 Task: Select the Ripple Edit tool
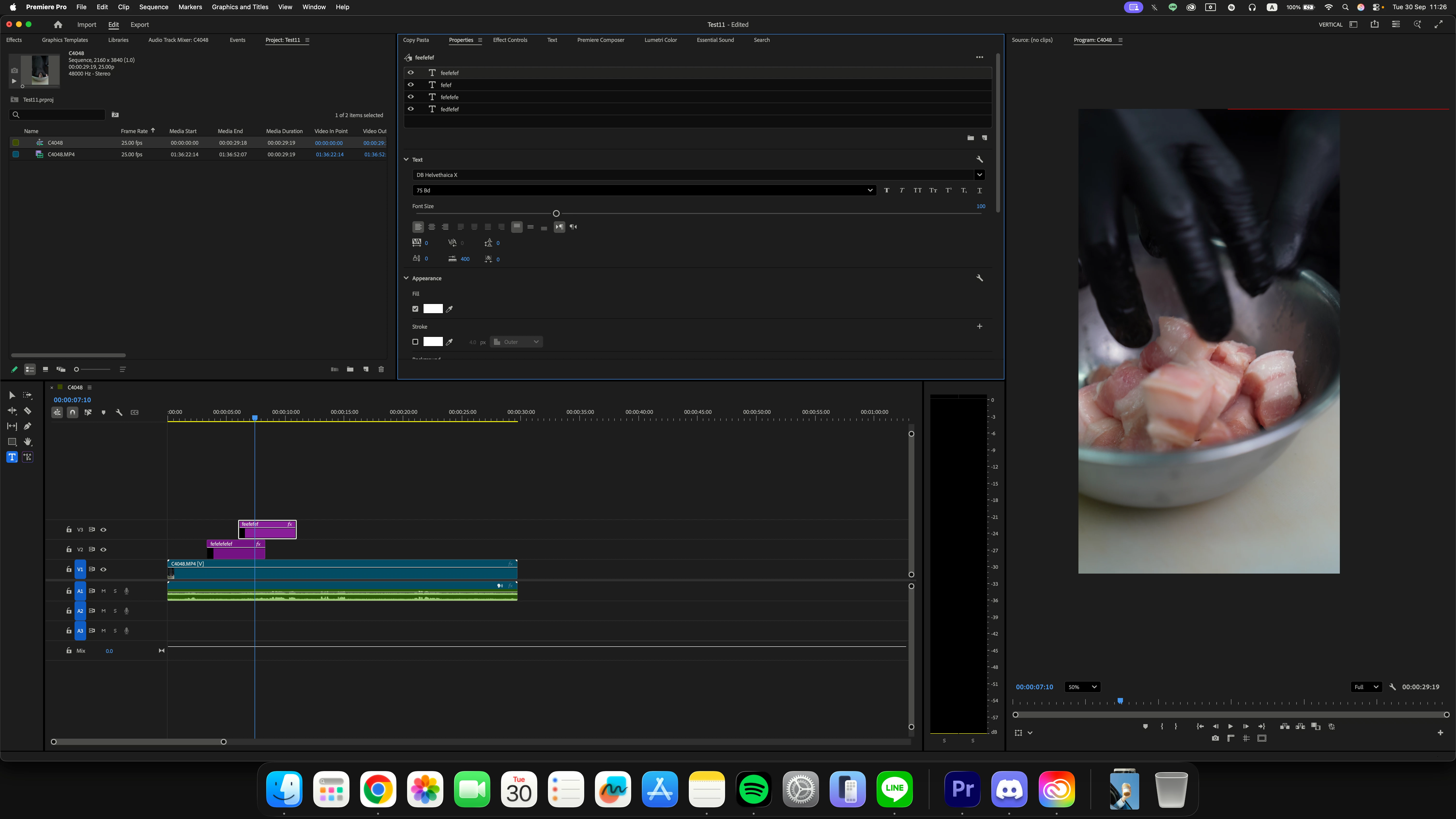coord(12,411)
